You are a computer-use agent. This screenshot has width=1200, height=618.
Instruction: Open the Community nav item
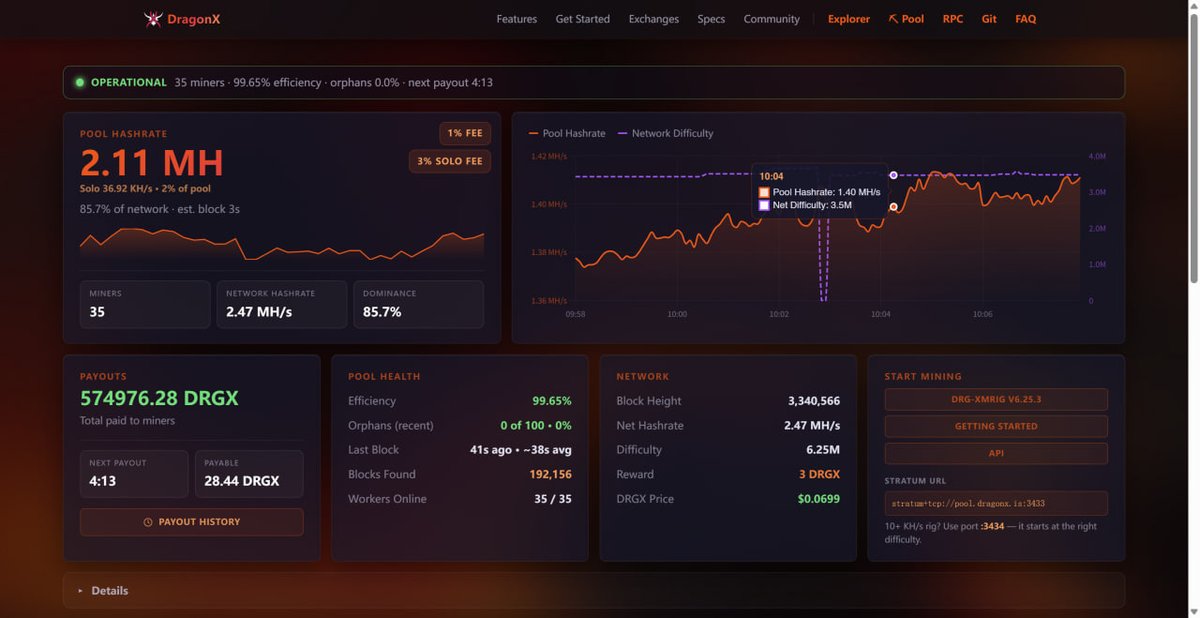(x=772, y=19)
